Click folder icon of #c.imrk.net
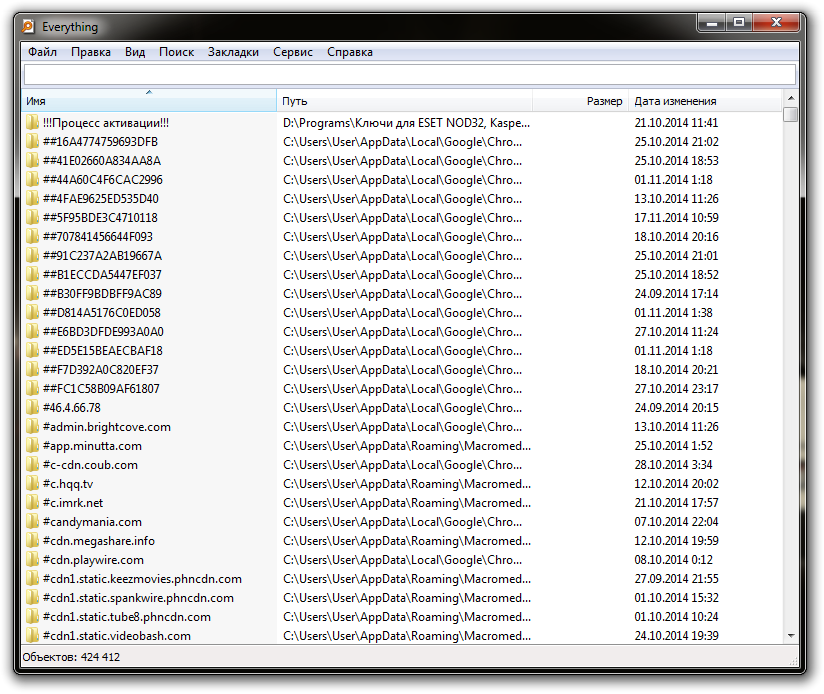The width and height of the screenshot is (824, 694). 33,503
